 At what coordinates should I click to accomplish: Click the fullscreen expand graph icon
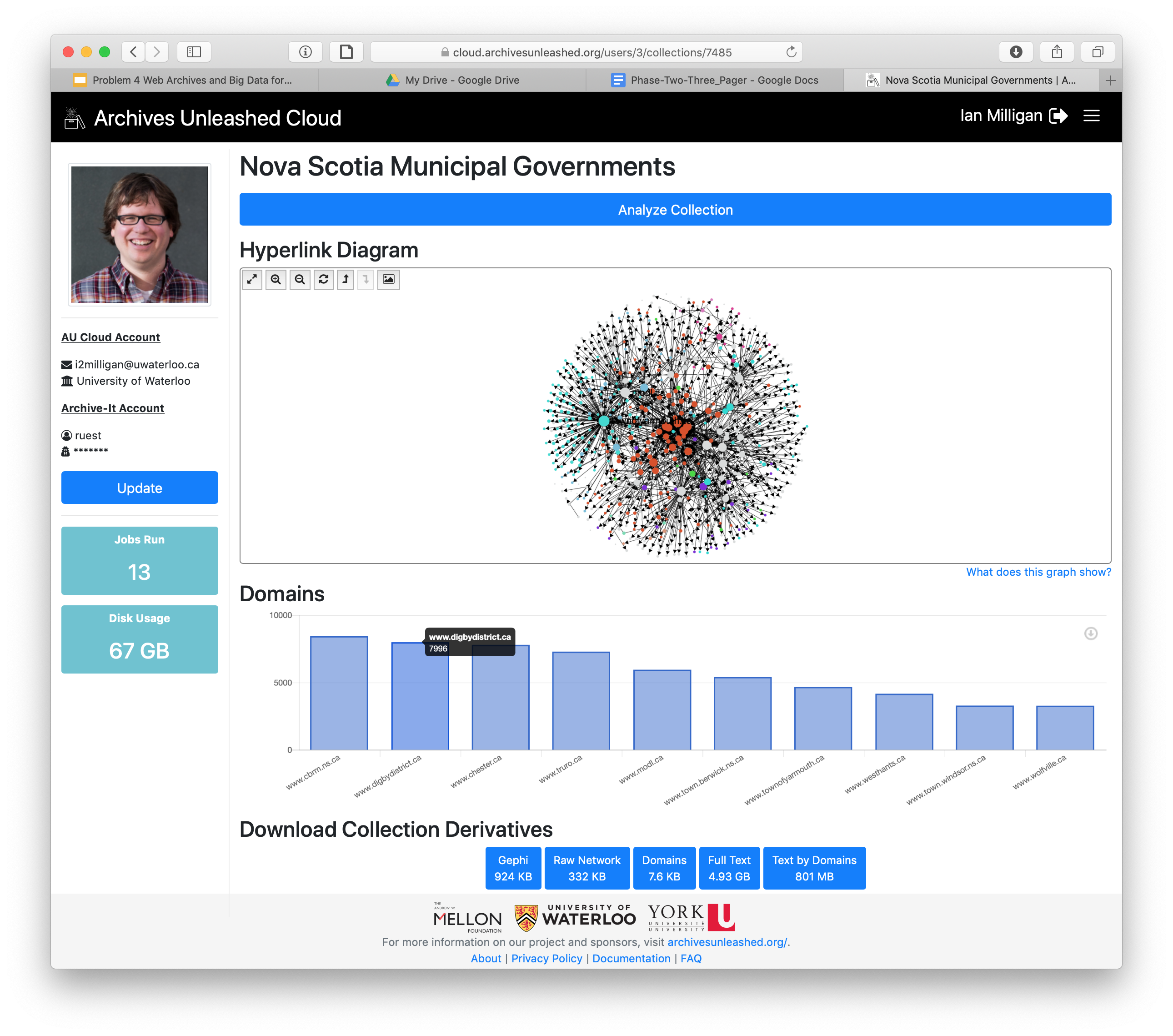(252, 280)
